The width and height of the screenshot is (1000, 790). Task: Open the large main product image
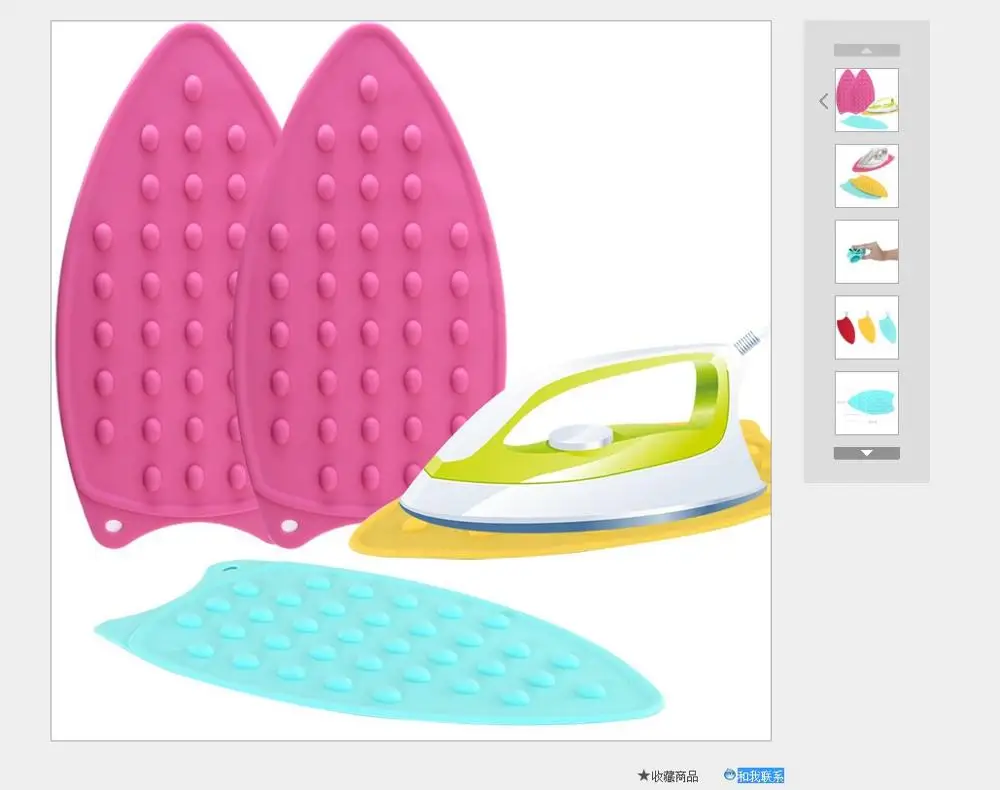coord(411,381)
